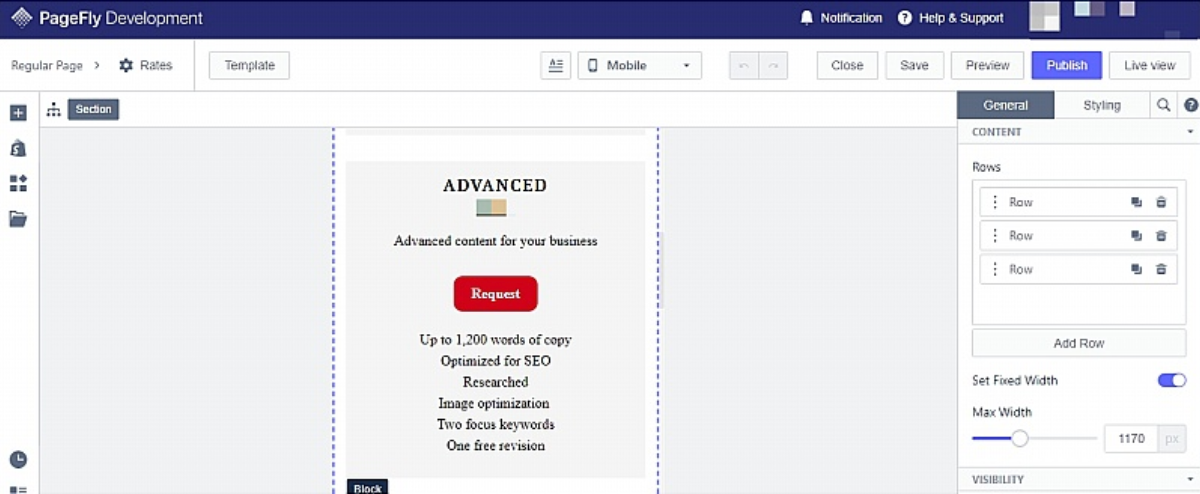Collapse the CONTENT section
The width and height of the screenshot is (1200, 494).
(x=1190, y=132)
